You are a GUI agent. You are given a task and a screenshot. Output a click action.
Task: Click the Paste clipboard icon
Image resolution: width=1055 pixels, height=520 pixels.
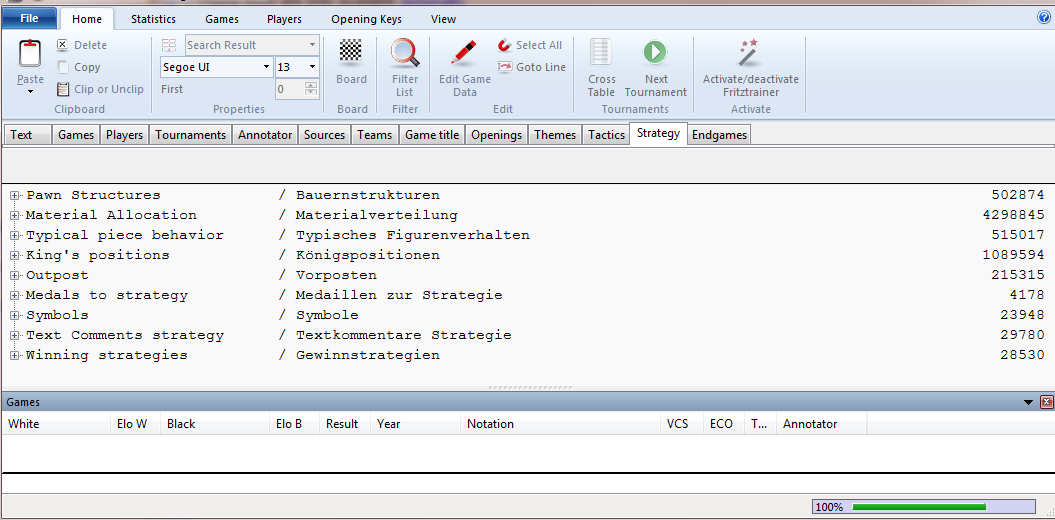click(x=30, y=56)
